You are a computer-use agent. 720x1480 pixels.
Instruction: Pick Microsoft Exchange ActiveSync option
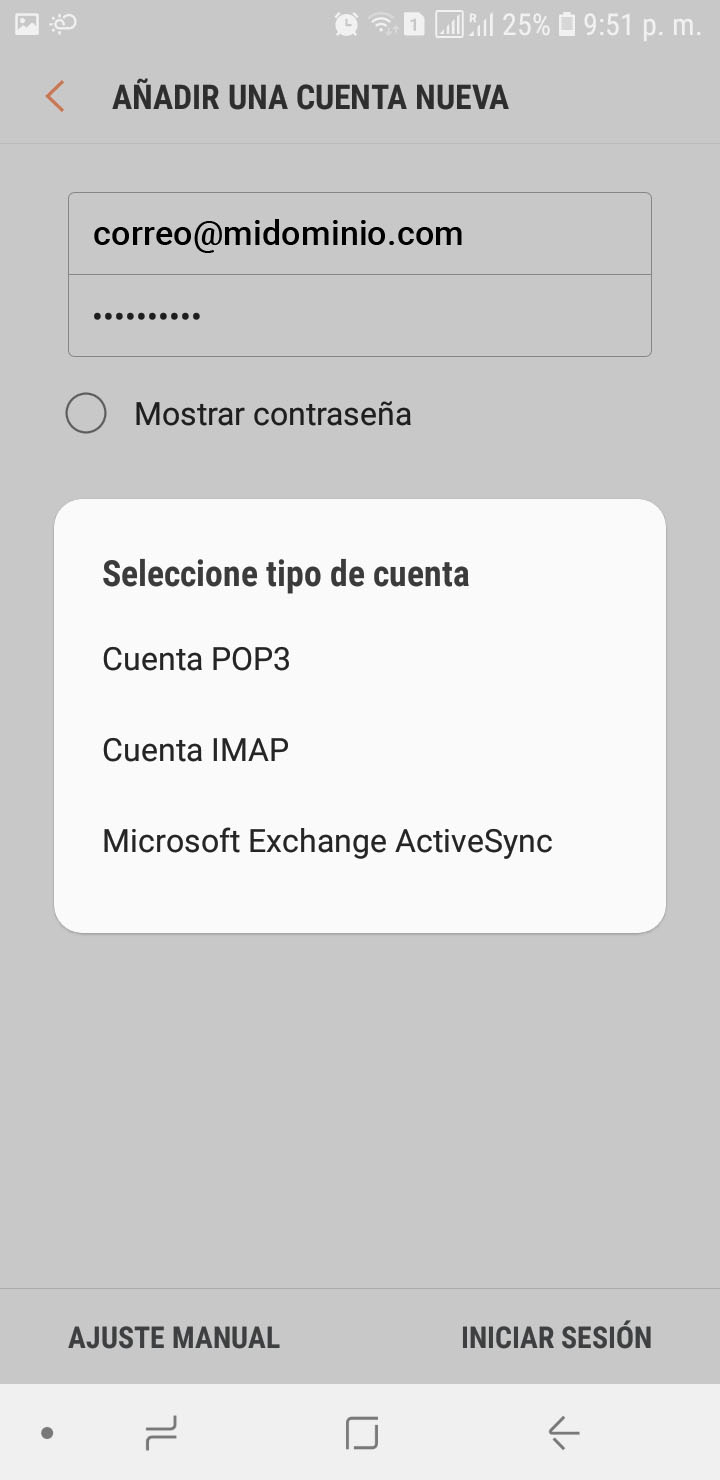click(x=327, y=841)
